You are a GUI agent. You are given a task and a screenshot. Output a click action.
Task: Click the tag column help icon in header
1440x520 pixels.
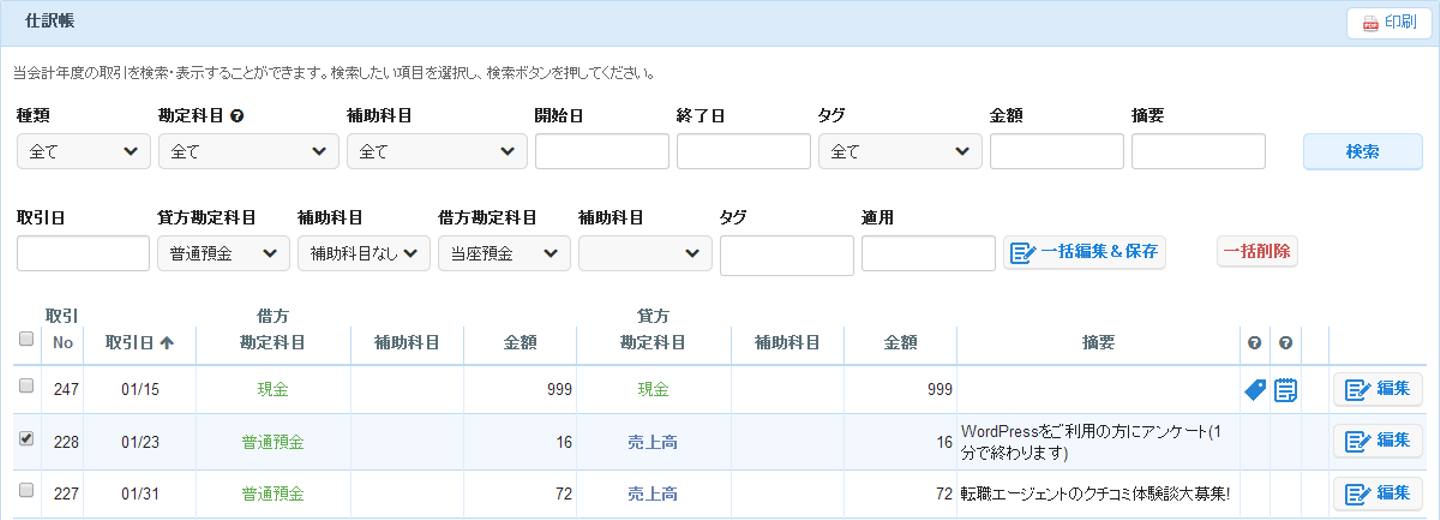1254,343
